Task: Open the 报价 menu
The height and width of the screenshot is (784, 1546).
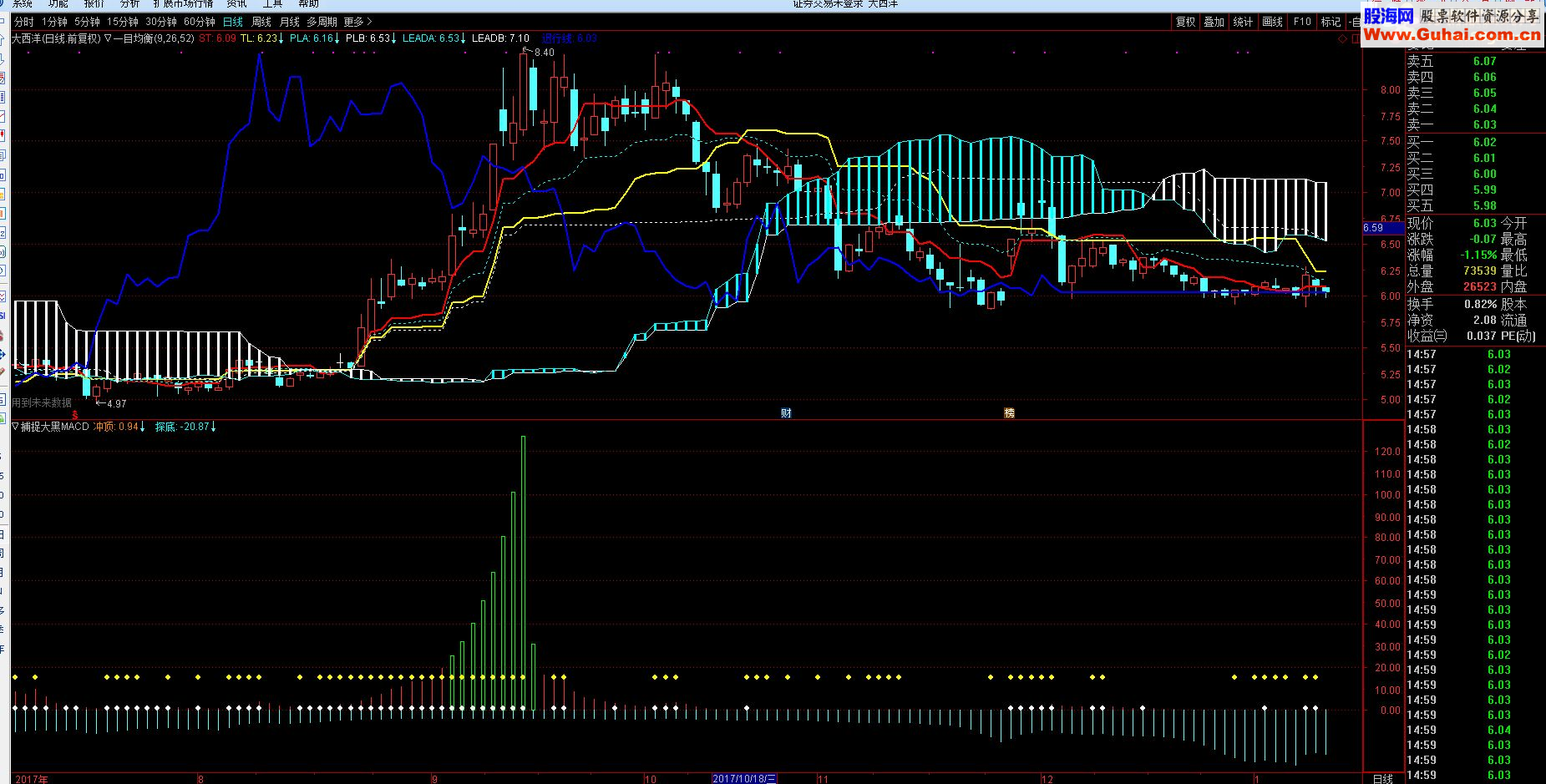Action: click(x=94, y=3)
